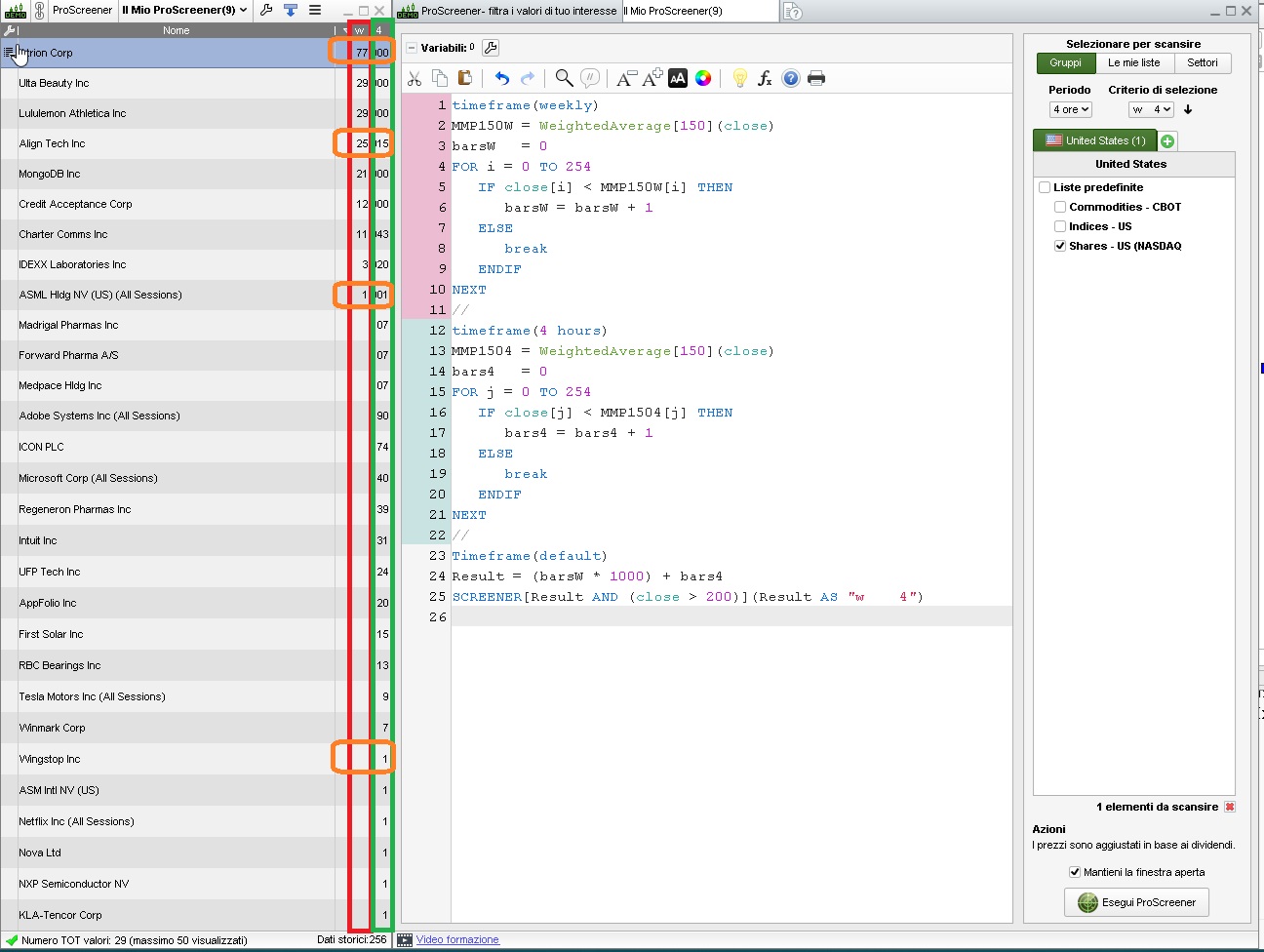Click the printer icon in editor toolbar

click(816, 79)
